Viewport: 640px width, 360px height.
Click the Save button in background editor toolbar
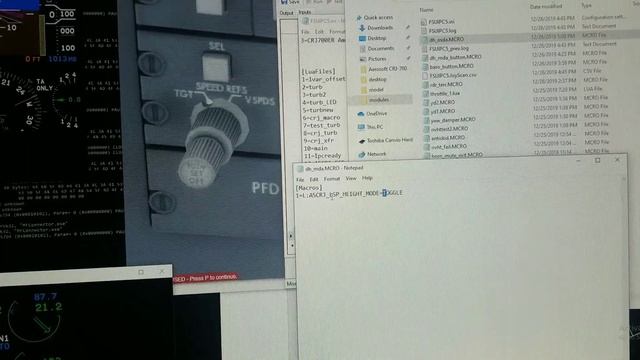[x=291, y=2]
